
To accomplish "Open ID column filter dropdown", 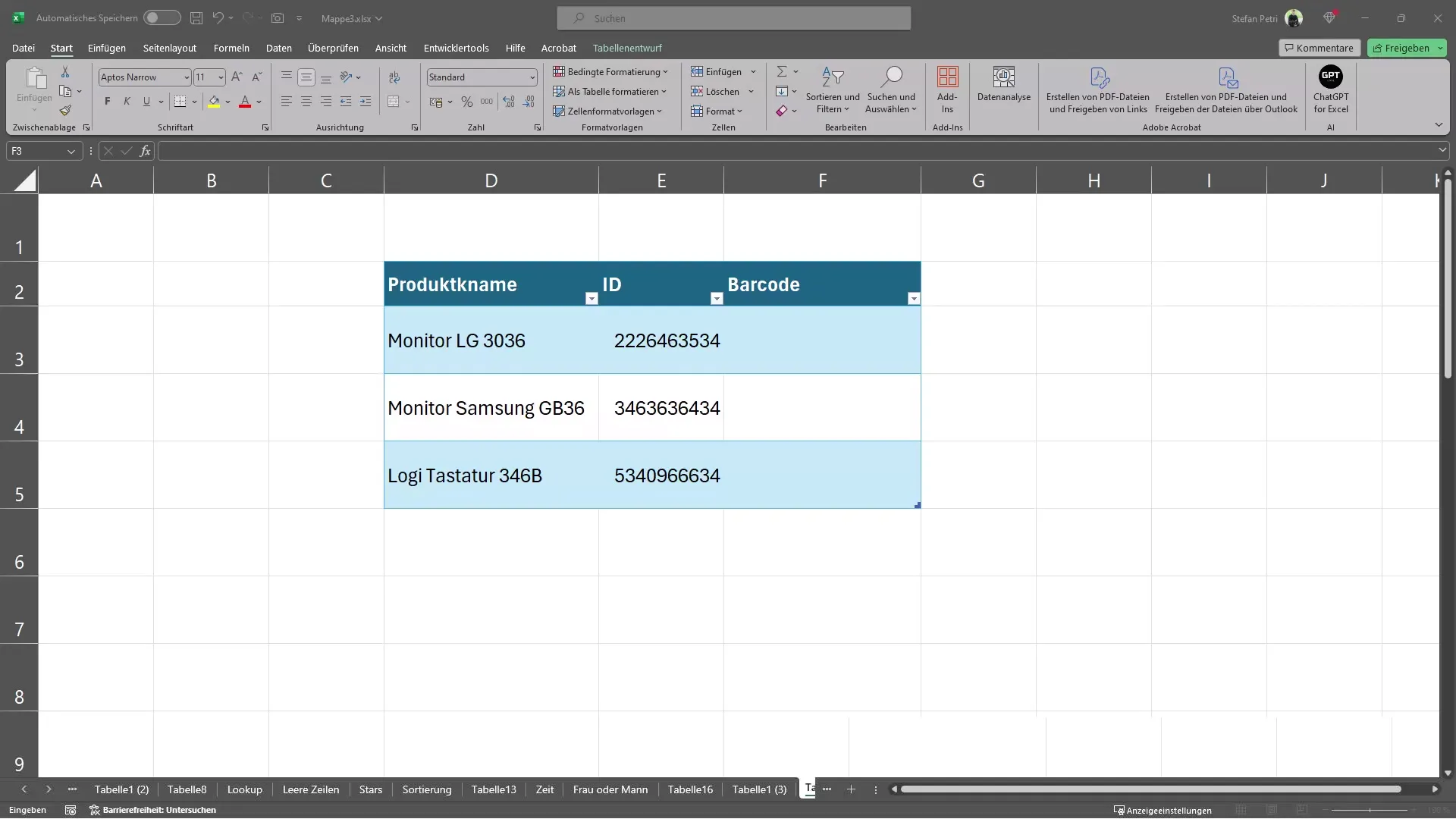I will pyautogui.click(x=717, y=299).
